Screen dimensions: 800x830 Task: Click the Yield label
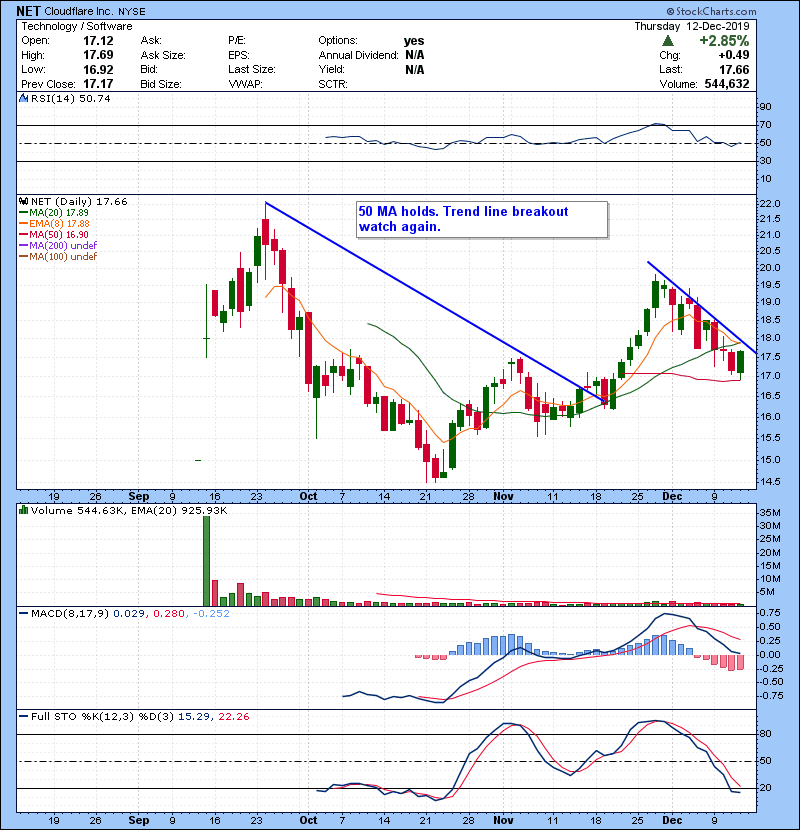[331, 69]
